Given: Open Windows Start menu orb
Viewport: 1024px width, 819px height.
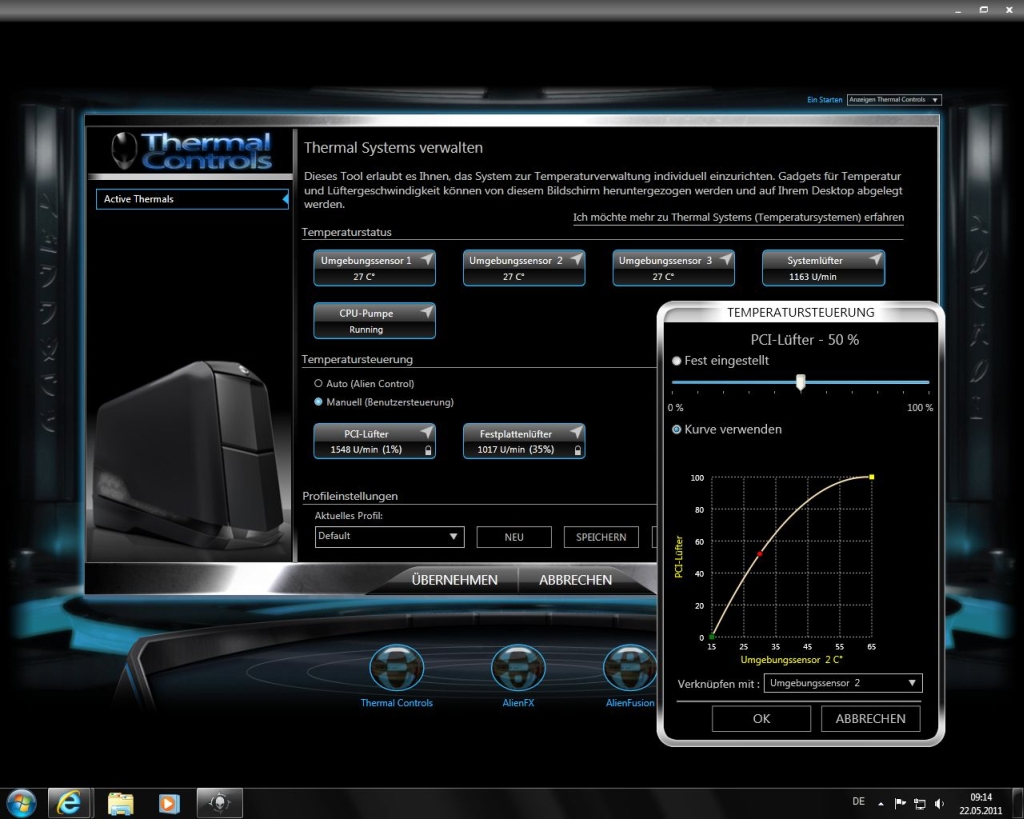Looking at the screenshot, I should (x=22, y=803).
